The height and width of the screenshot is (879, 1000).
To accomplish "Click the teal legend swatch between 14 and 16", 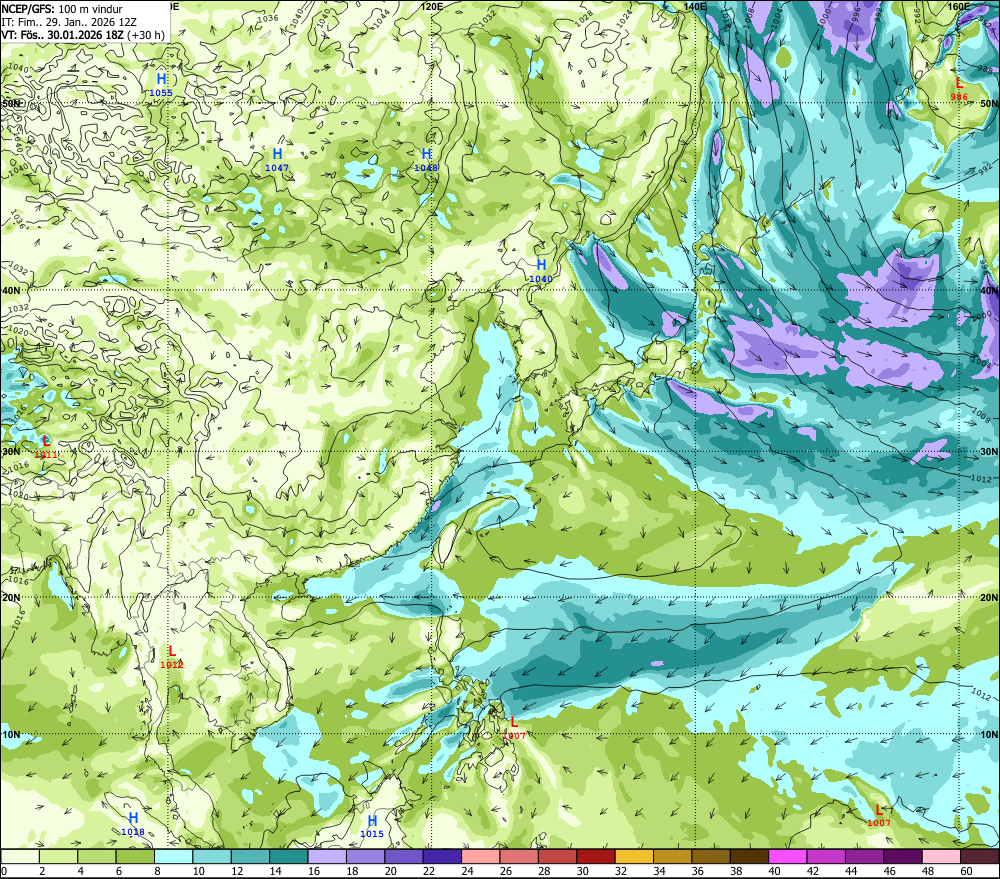I will pyautogui.click(x=289, y=856).
